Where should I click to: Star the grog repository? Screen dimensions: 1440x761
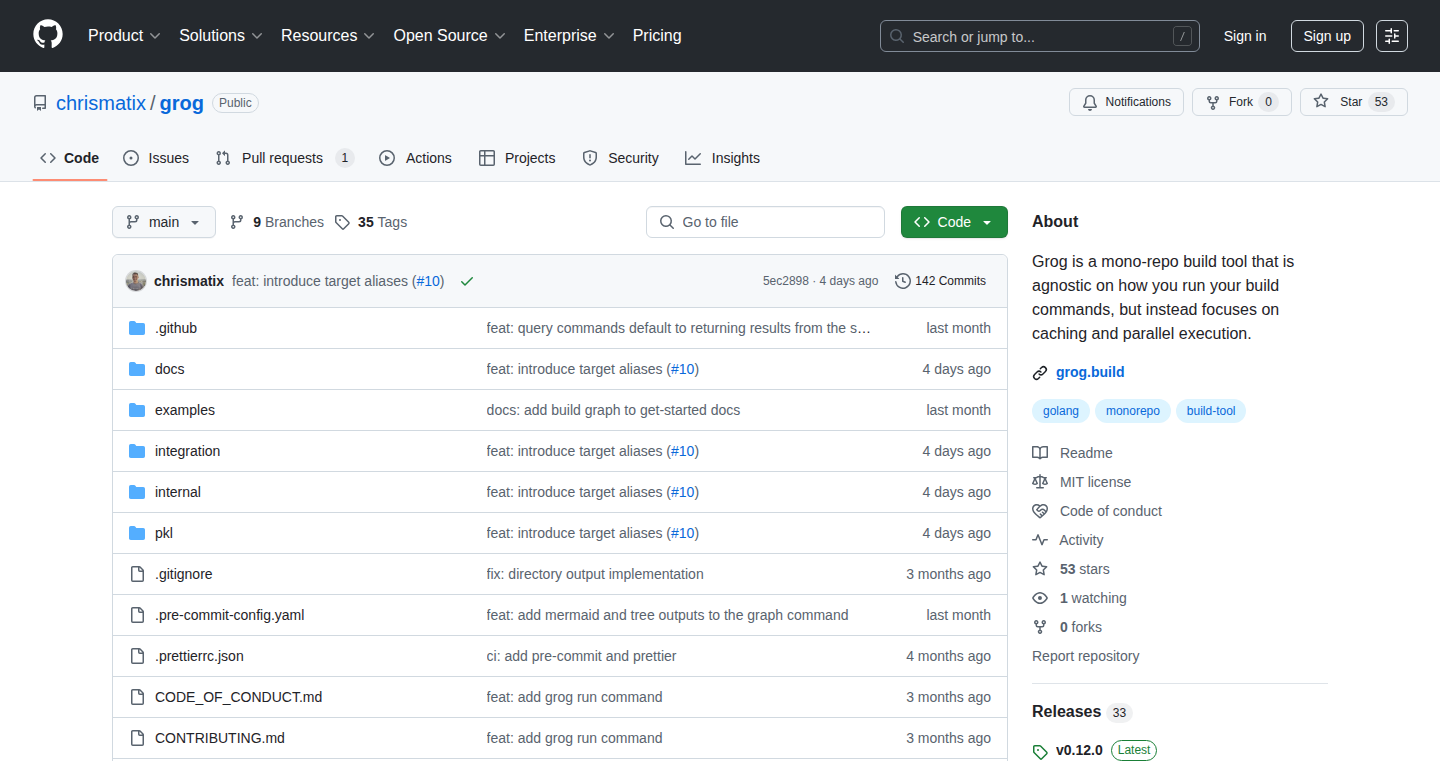(x=1353, y=102)
